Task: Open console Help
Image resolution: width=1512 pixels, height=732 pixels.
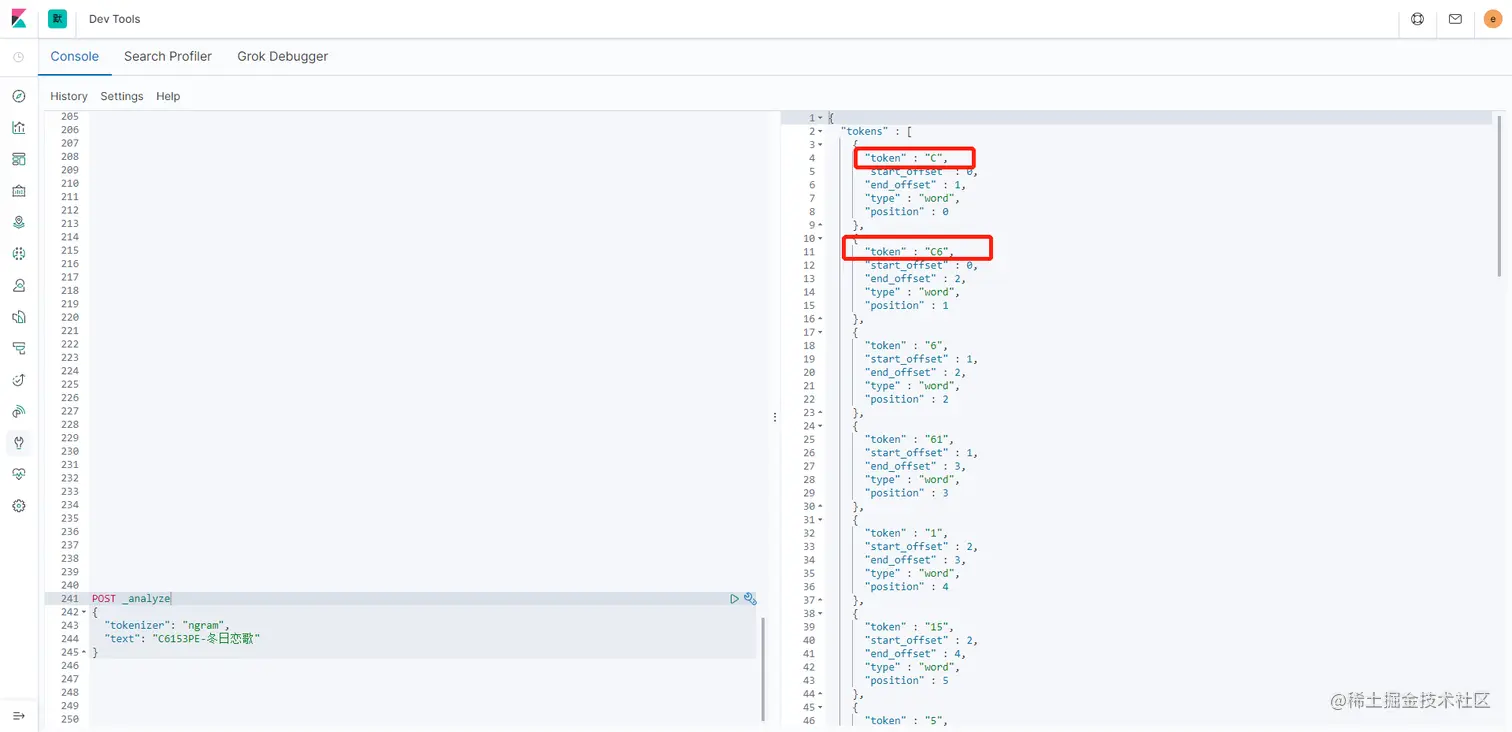Action: pos(168,96)
